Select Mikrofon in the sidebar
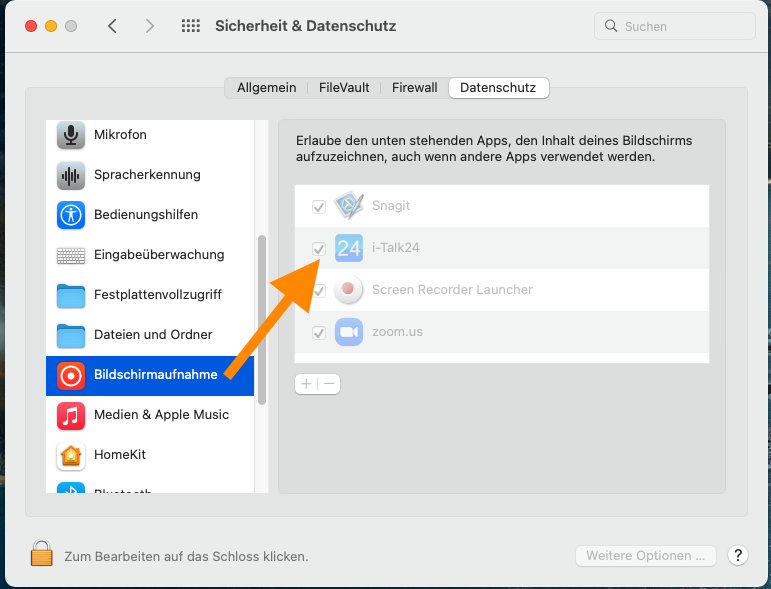 coord(120,135)
